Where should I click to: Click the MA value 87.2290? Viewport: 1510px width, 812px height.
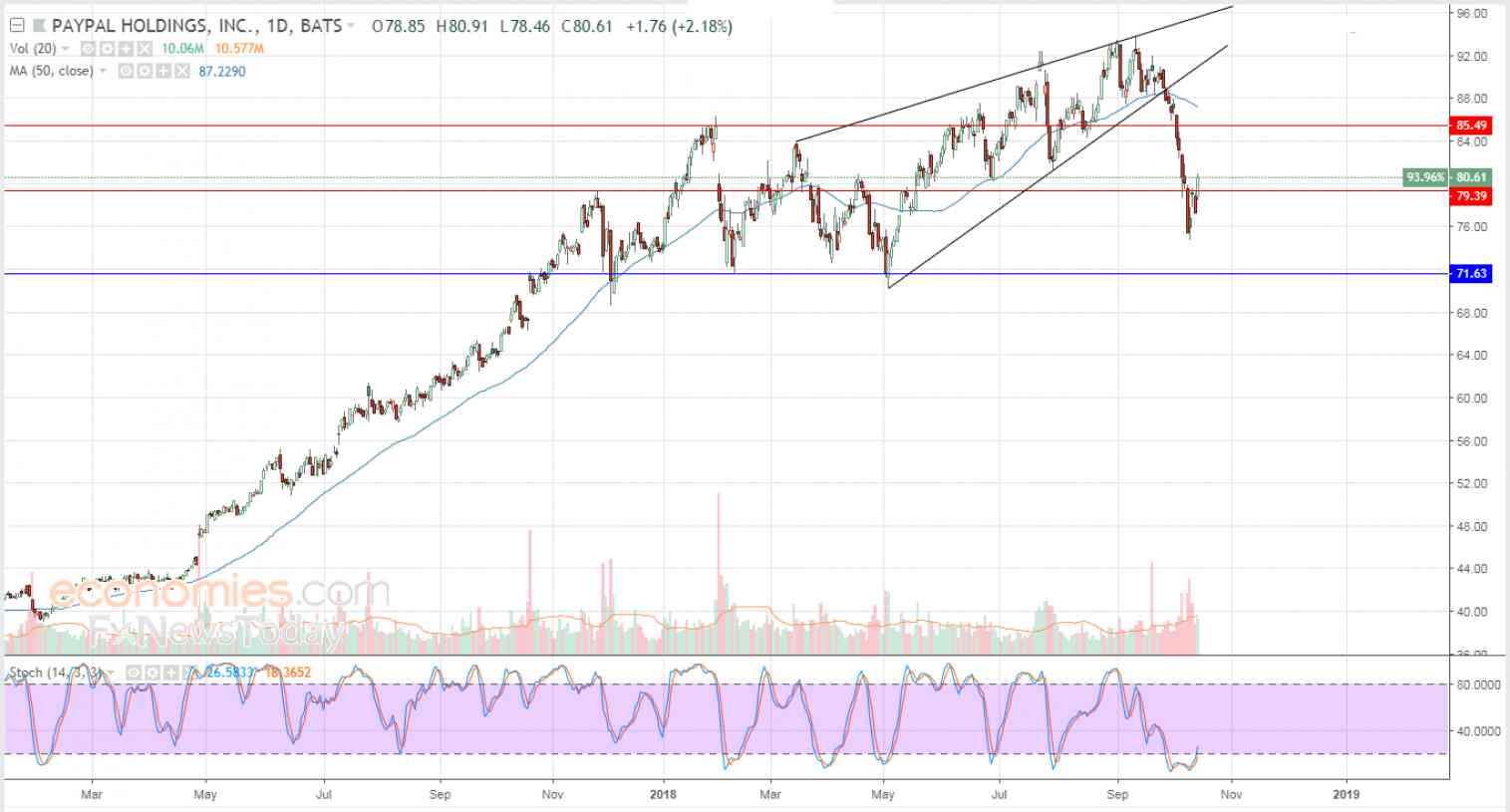(222, 71)
